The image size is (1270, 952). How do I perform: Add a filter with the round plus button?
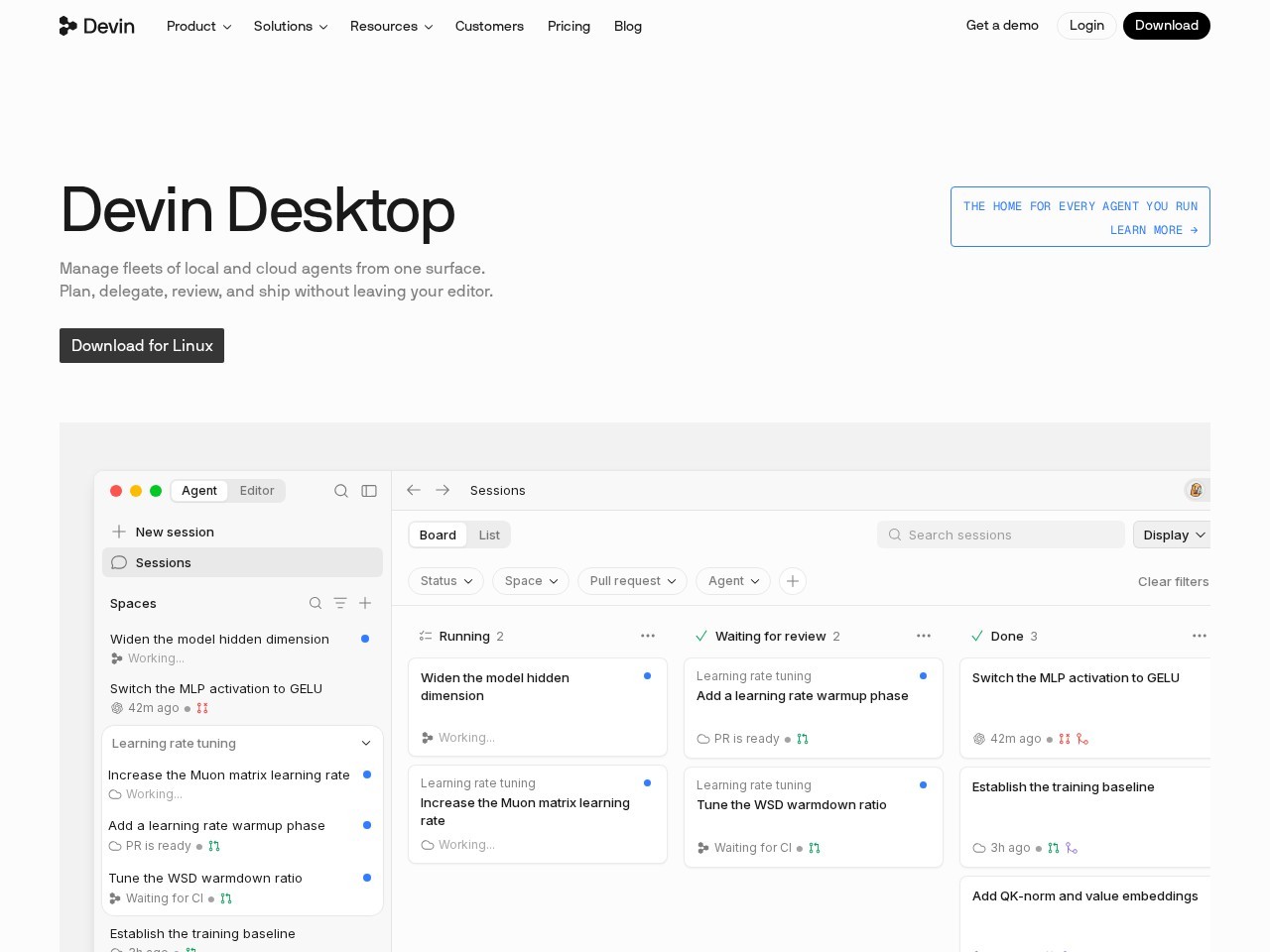pyautogui.click(x=793, y=581)
